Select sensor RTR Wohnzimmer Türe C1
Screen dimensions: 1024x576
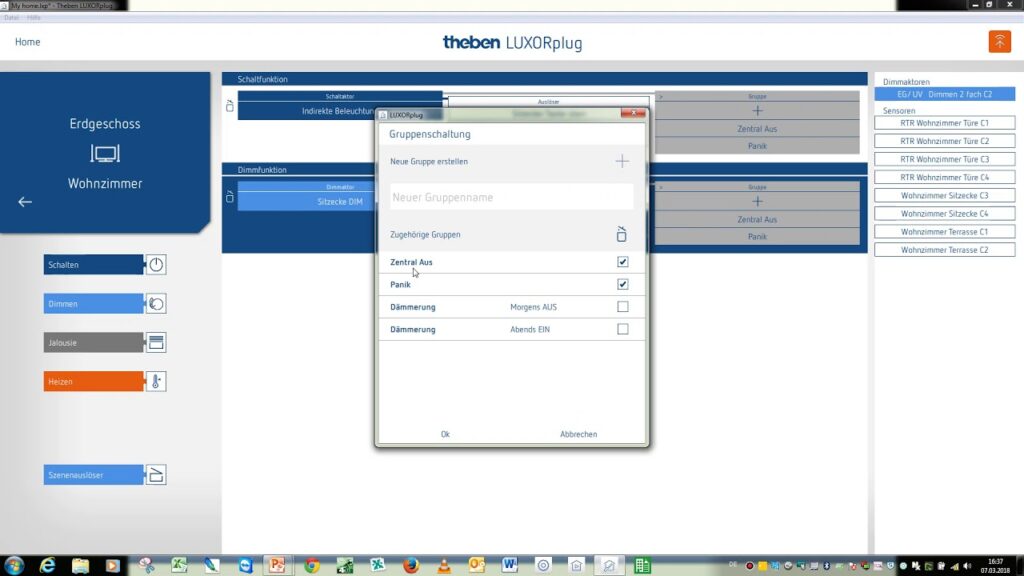(x=944, y=123)
